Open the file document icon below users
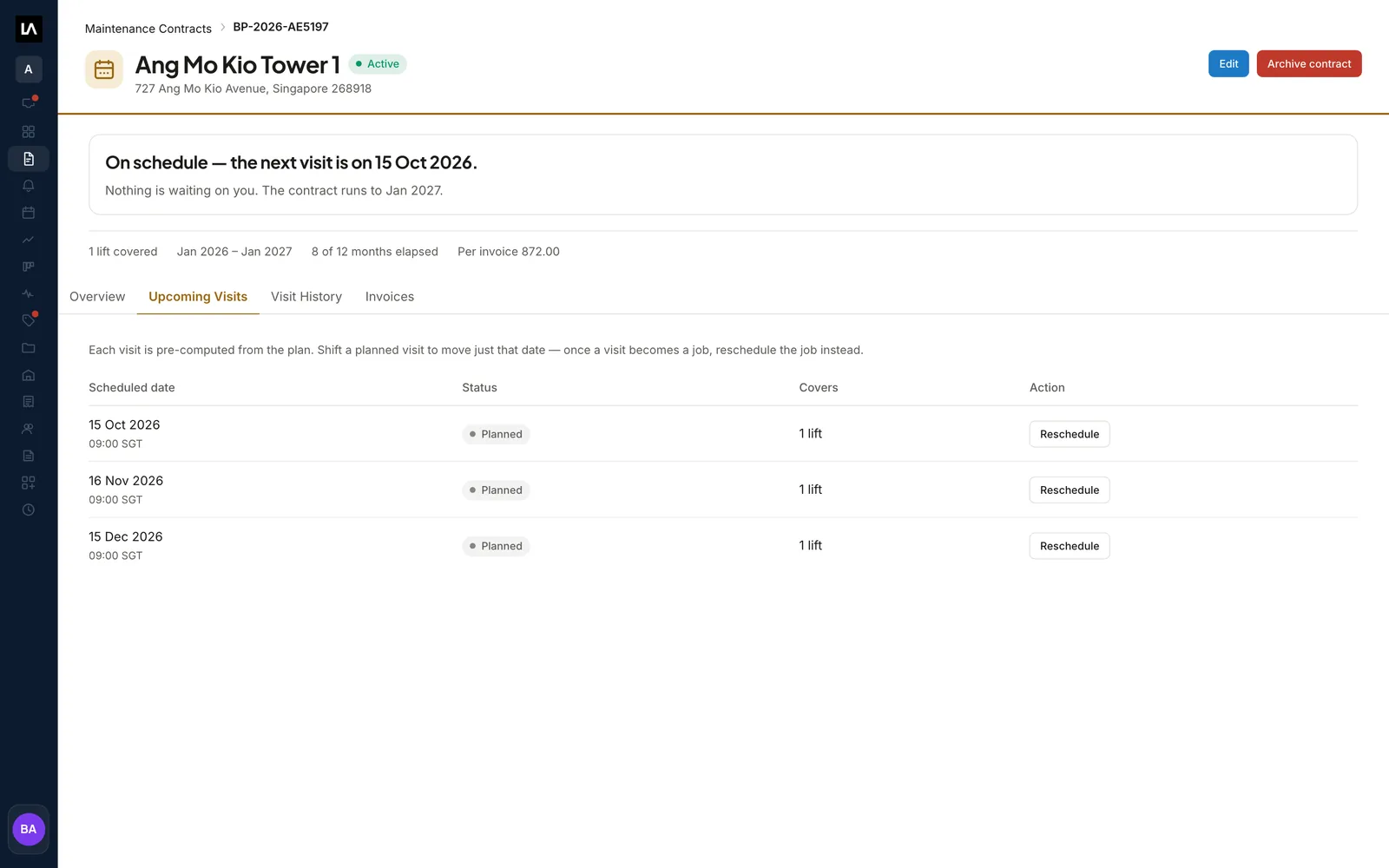1389x868 pixels. click(x=29, y=456)
